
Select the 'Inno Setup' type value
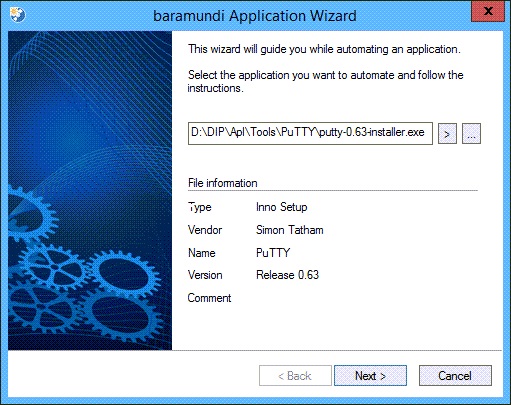(281, 207)
